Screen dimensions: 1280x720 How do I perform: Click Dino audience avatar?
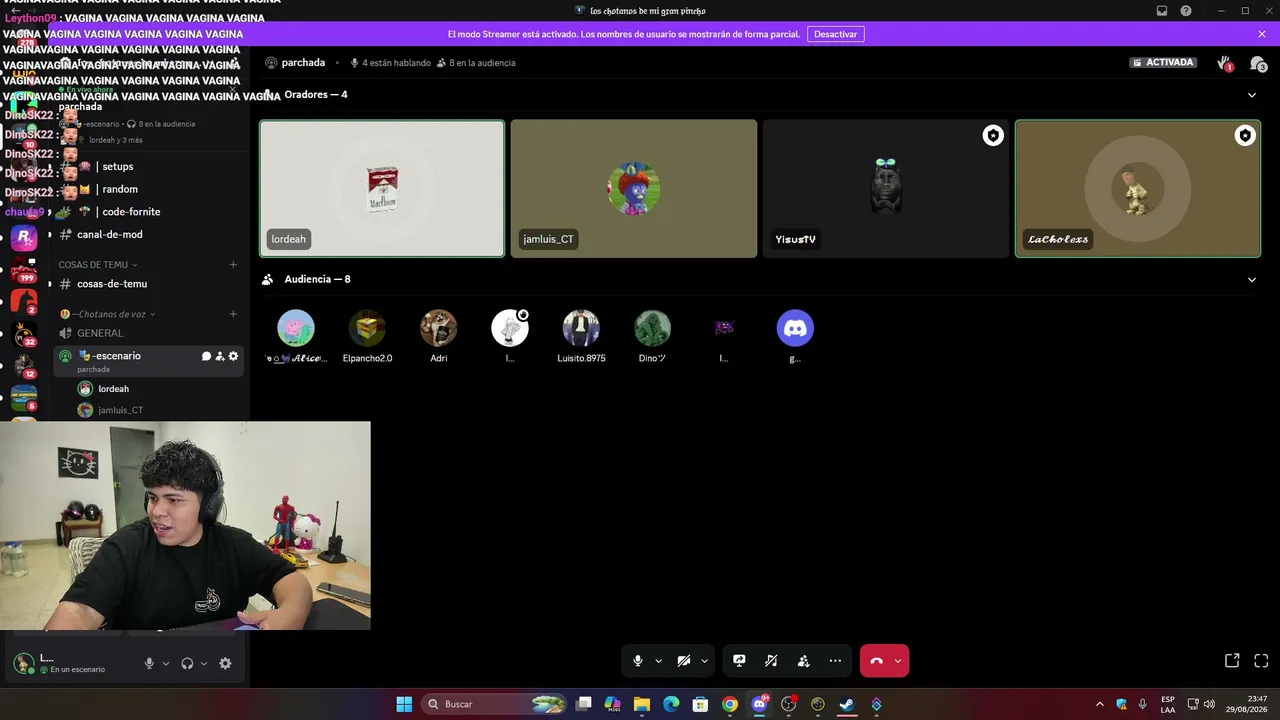652,328
